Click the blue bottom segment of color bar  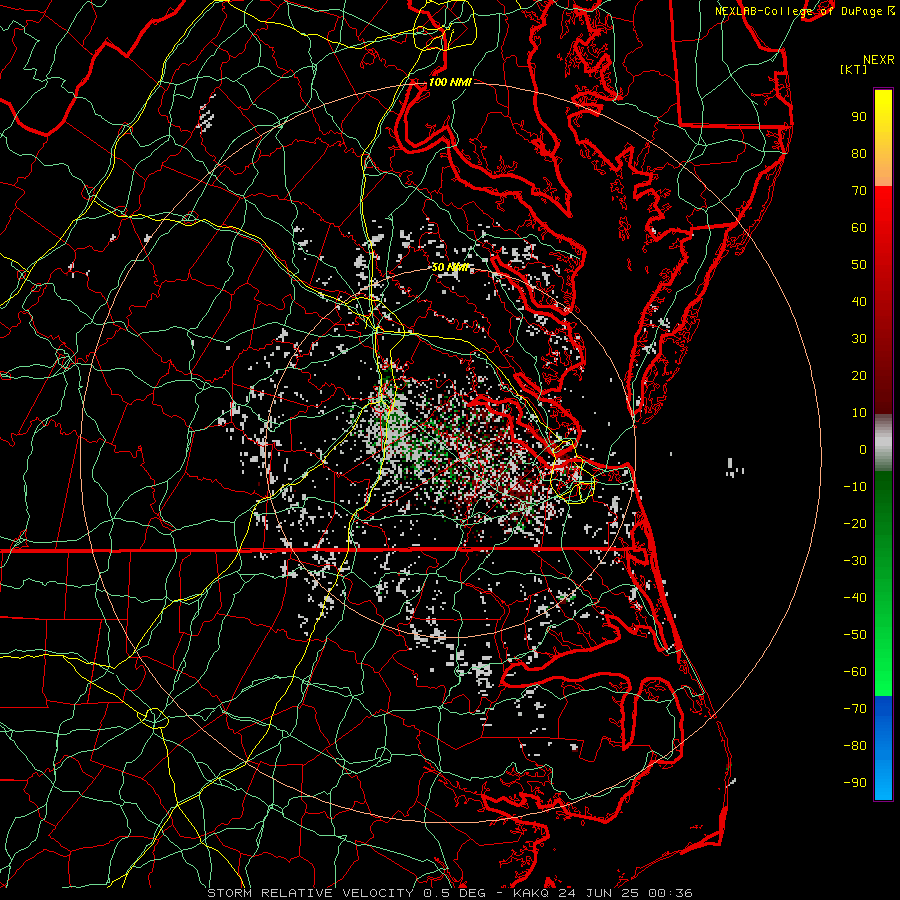pos(883,748)
